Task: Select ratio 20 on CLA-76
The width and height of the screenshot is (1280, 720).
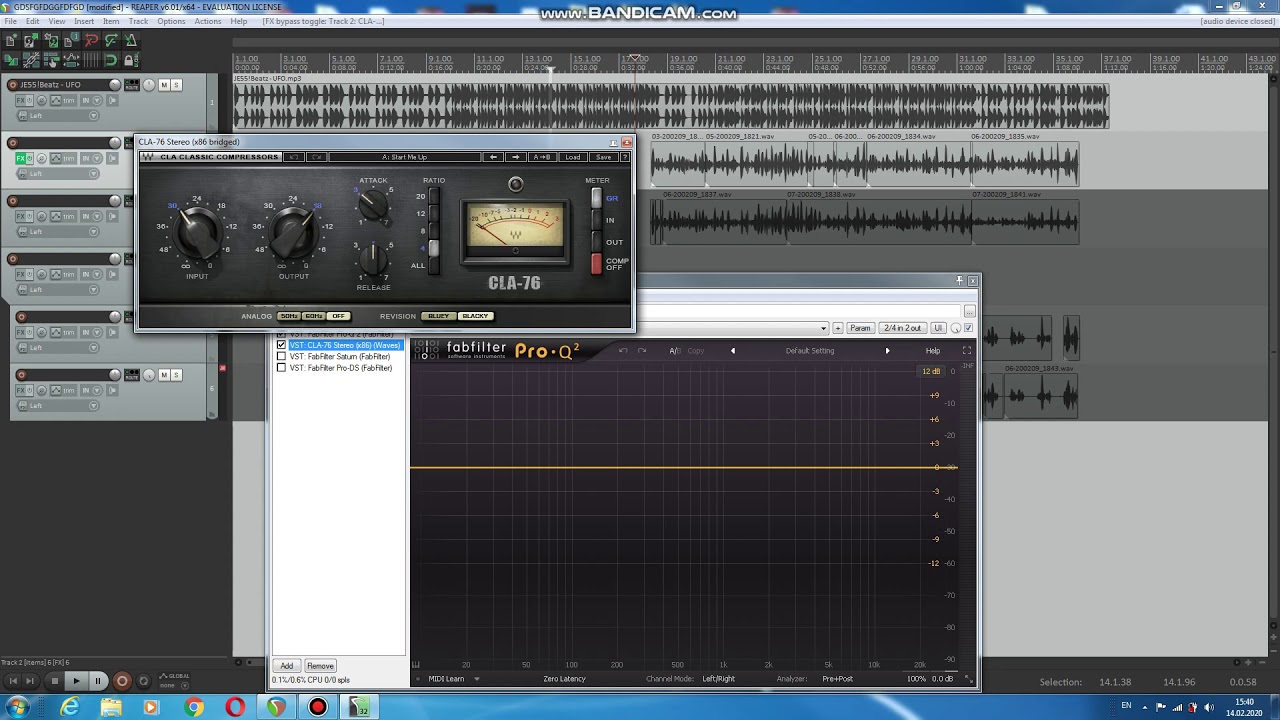Action: coord(433,196)
